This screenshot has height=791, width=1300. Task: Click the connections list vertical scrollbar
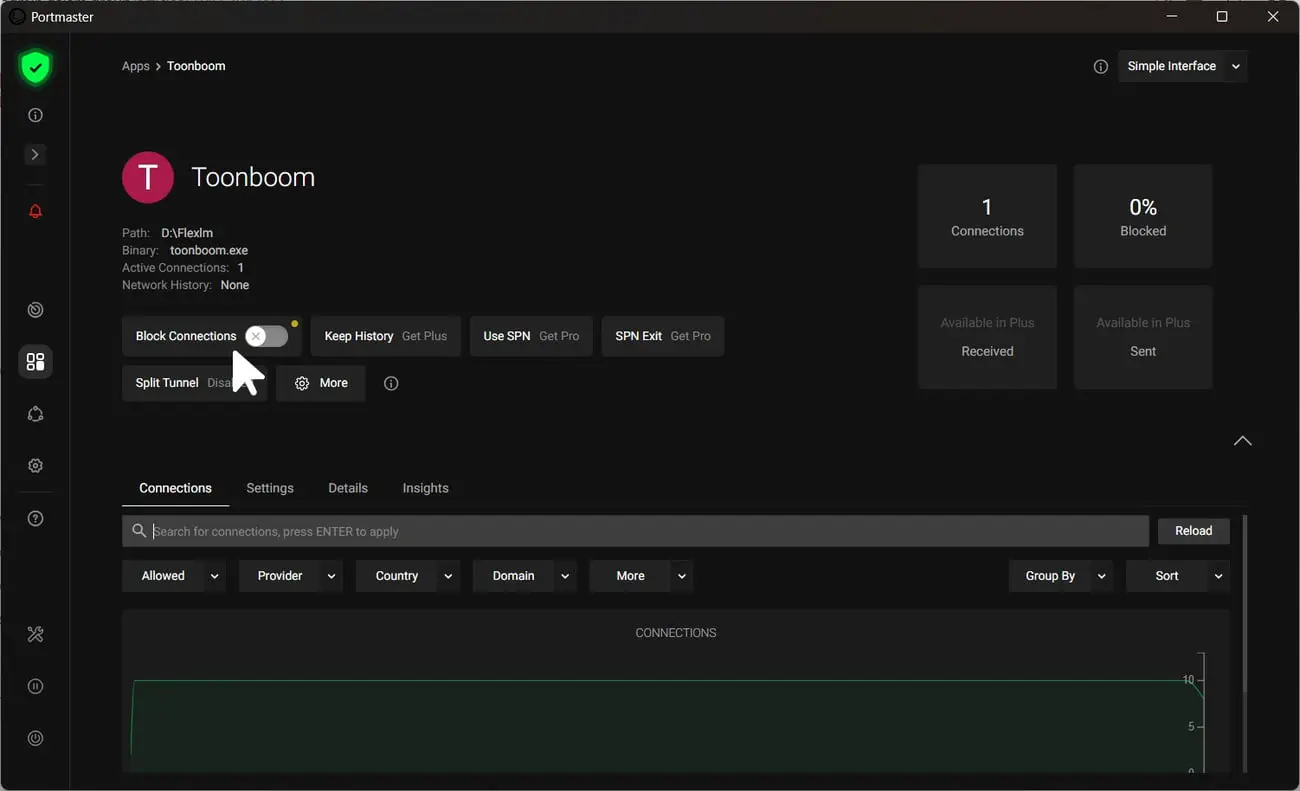pos(1245,605)
